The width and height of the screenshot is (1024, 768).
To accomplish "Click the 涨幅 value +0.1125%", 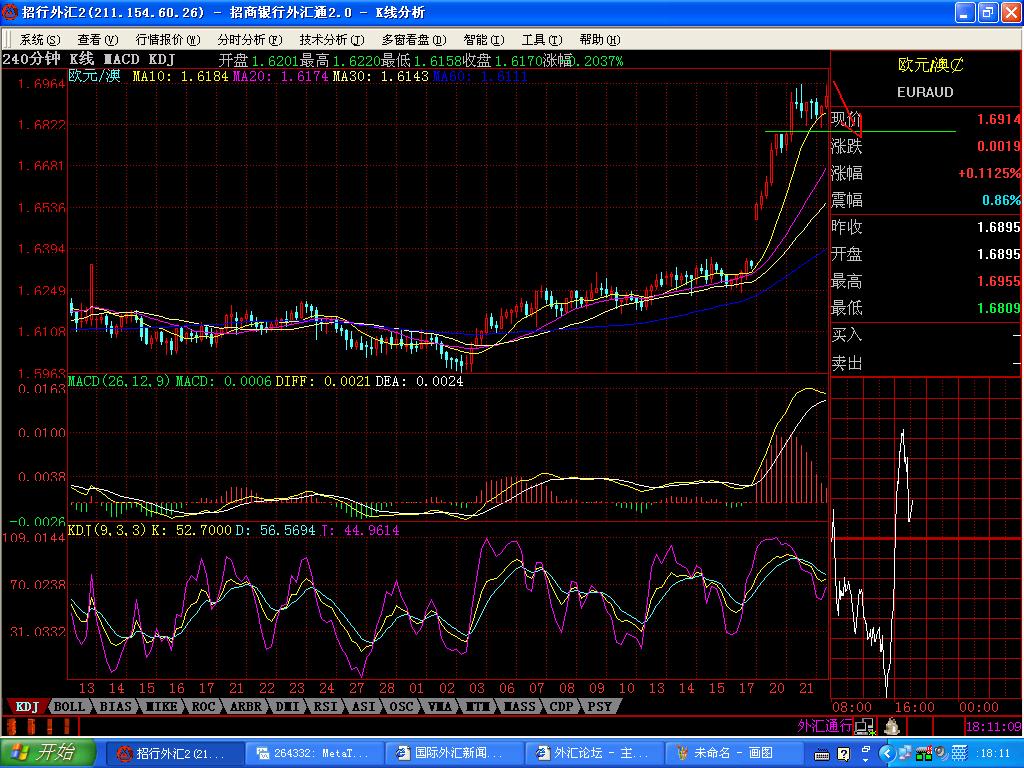I will [989, 173].
